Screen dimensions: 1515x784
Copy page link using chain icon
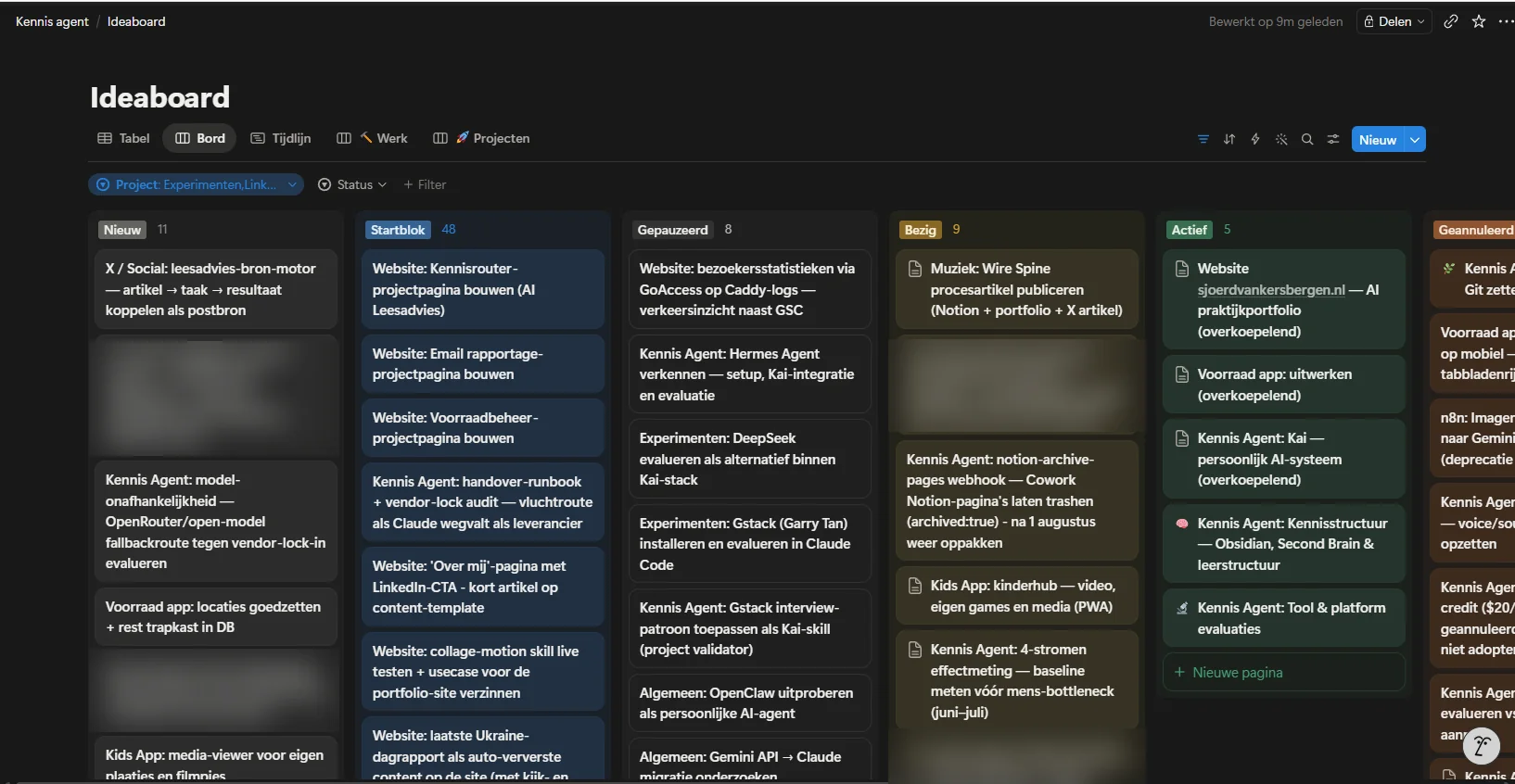coord(1451,21)
